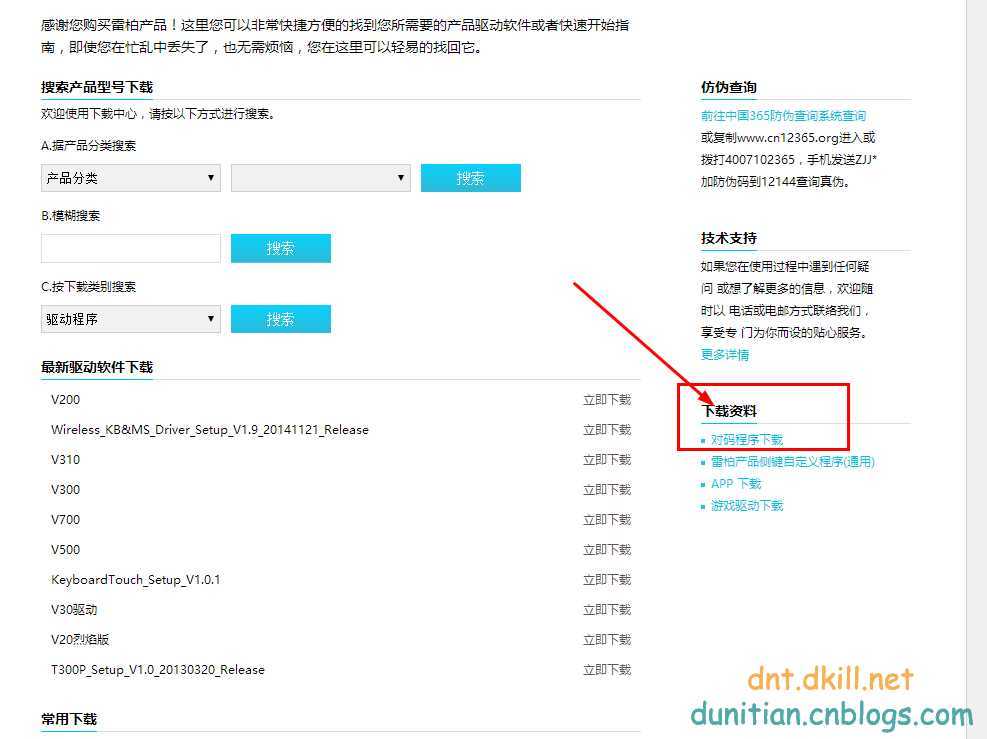
Task: Click the 常用下载 heading
Action: (69, 719)
